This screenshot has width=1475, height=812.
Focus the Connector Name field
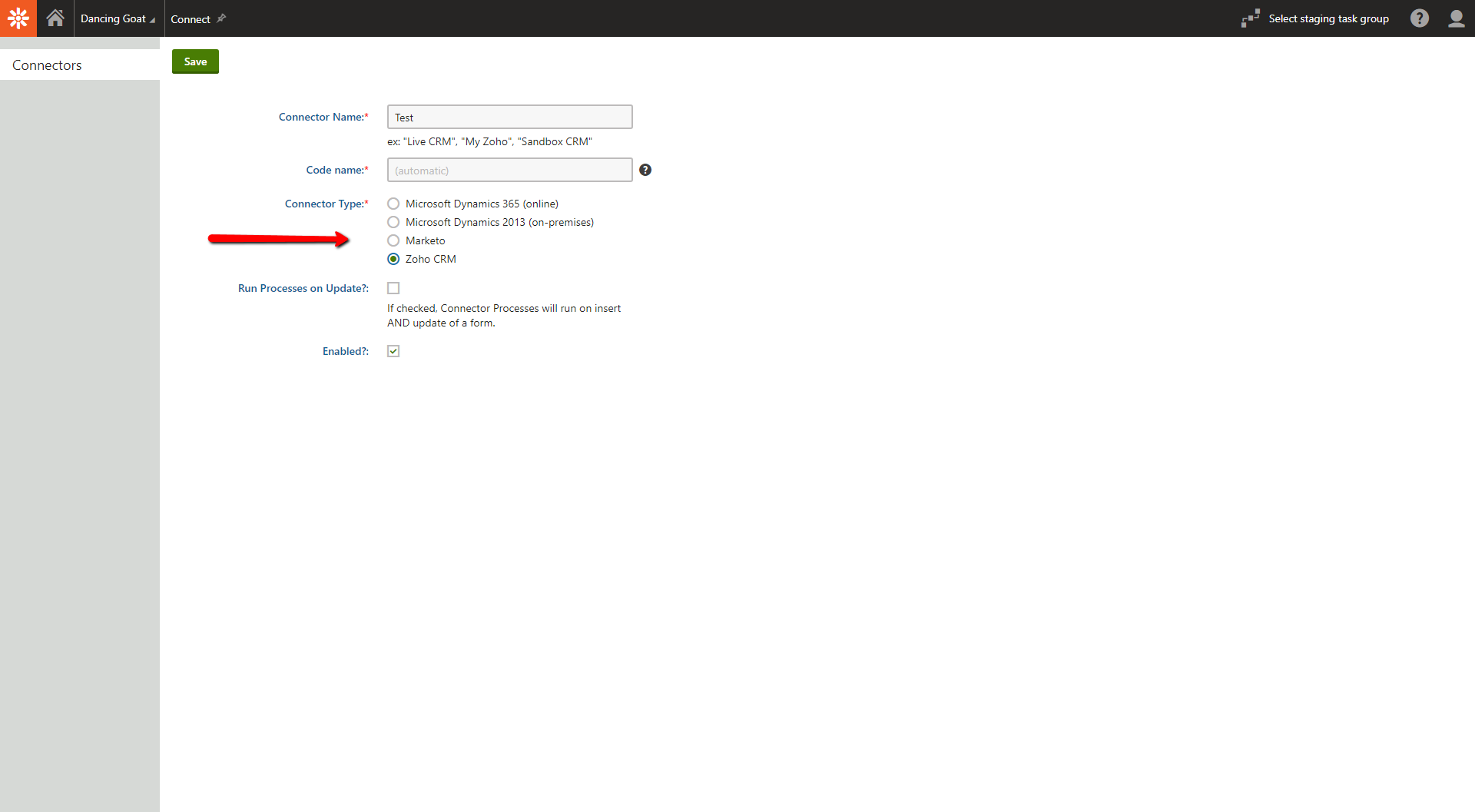510,117
